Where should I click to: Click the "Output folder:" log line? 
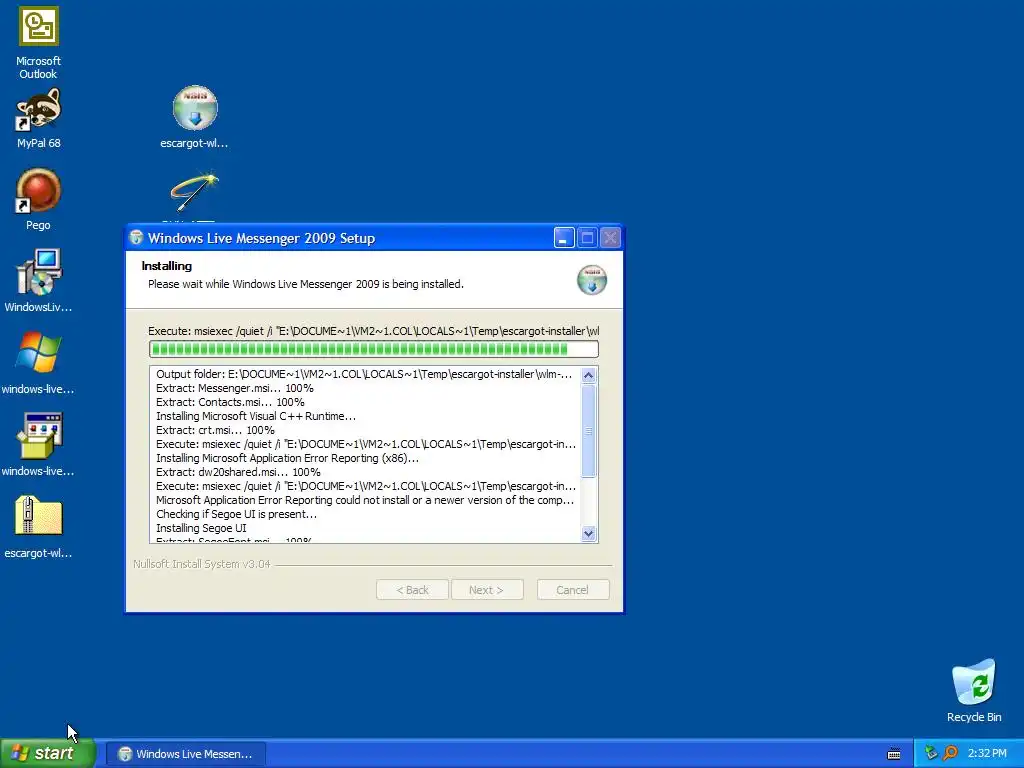coord(364,374)
